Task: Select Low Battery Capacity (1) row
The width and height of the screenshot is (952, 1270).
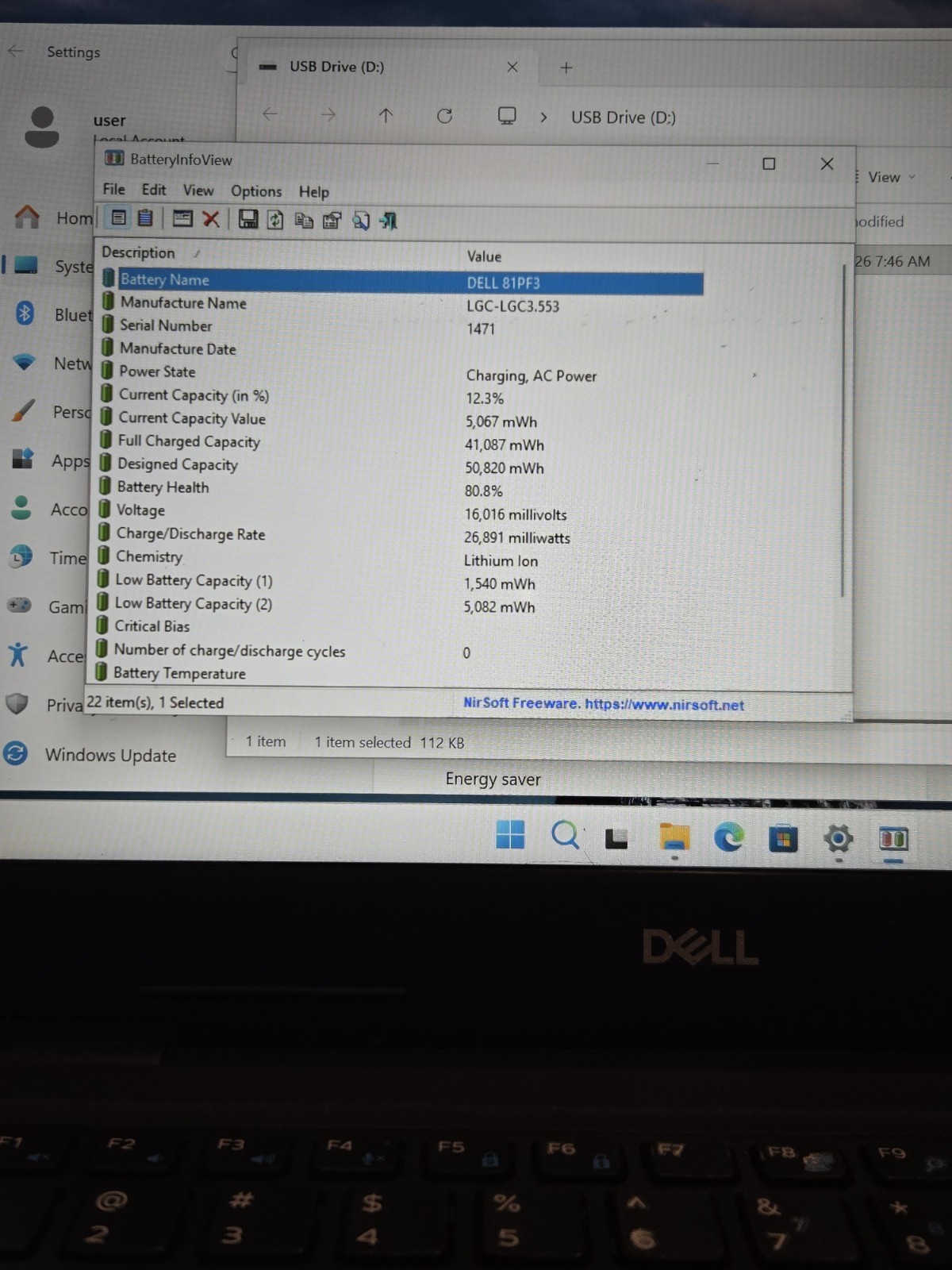Action: tap(401, 581)
